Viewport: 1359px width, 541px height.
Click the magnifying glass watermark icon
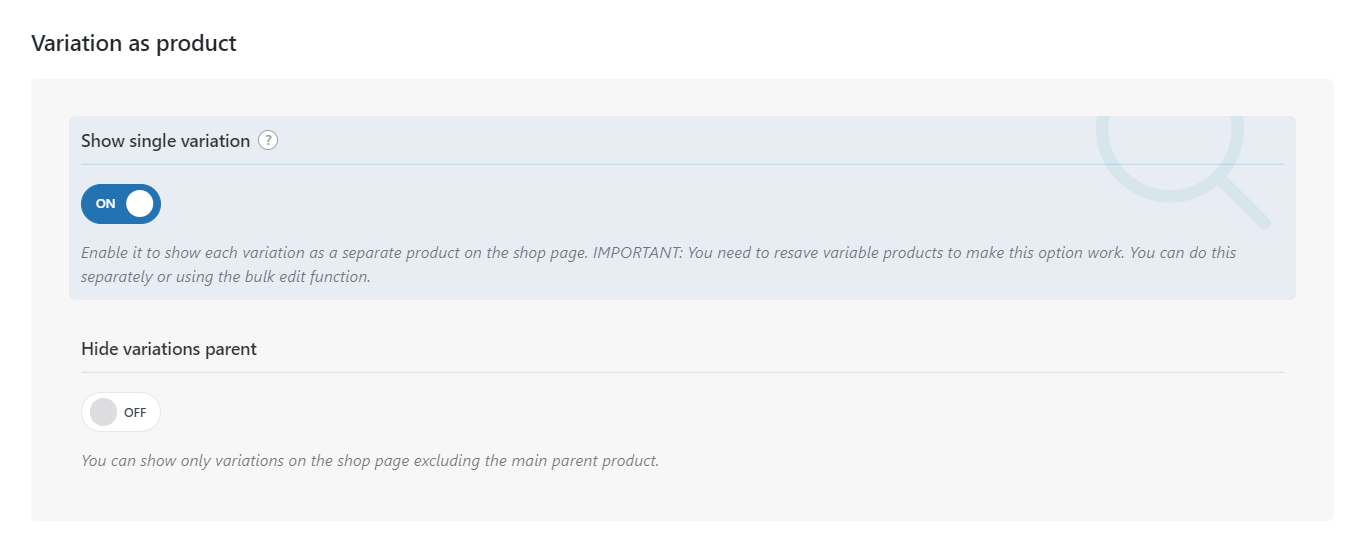coord(1181,167)
